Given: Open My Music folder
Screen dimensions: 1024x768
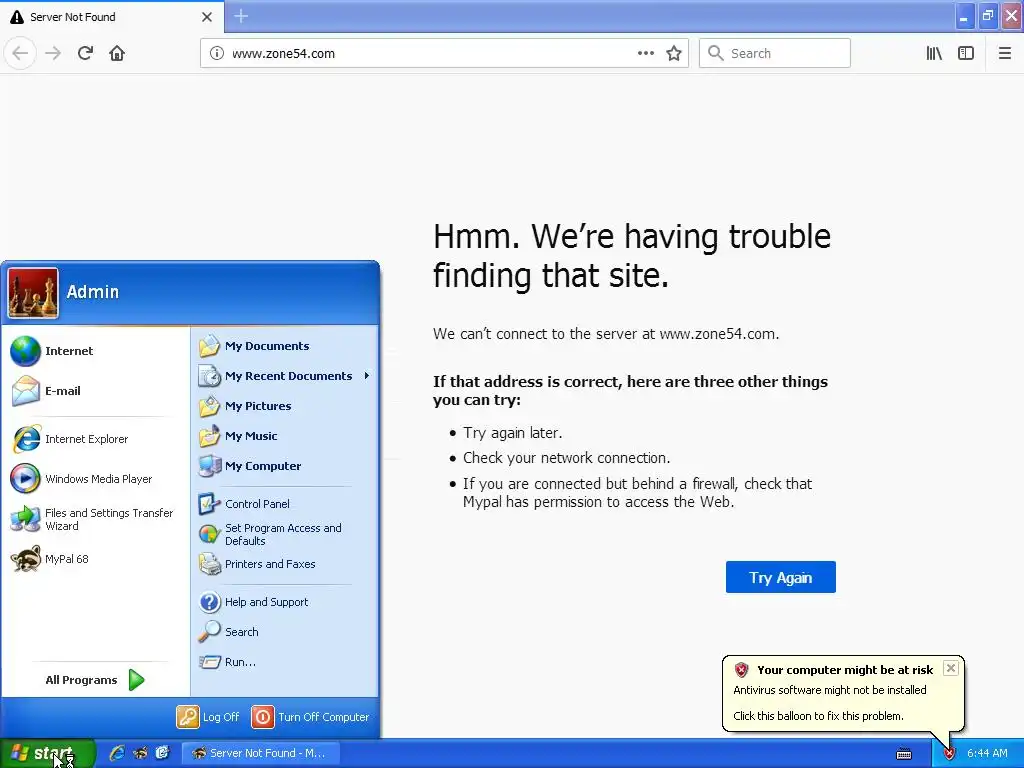Looking at the screenshot, I should (x=285, y=436).
